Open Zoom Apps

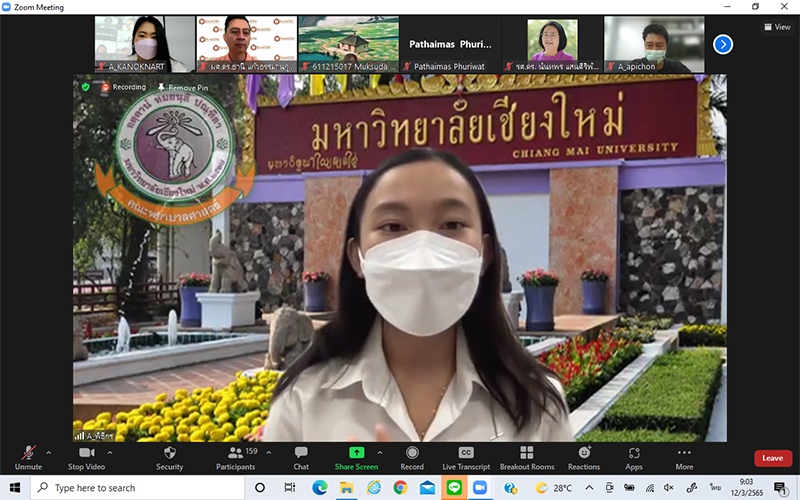pos(634,458)
